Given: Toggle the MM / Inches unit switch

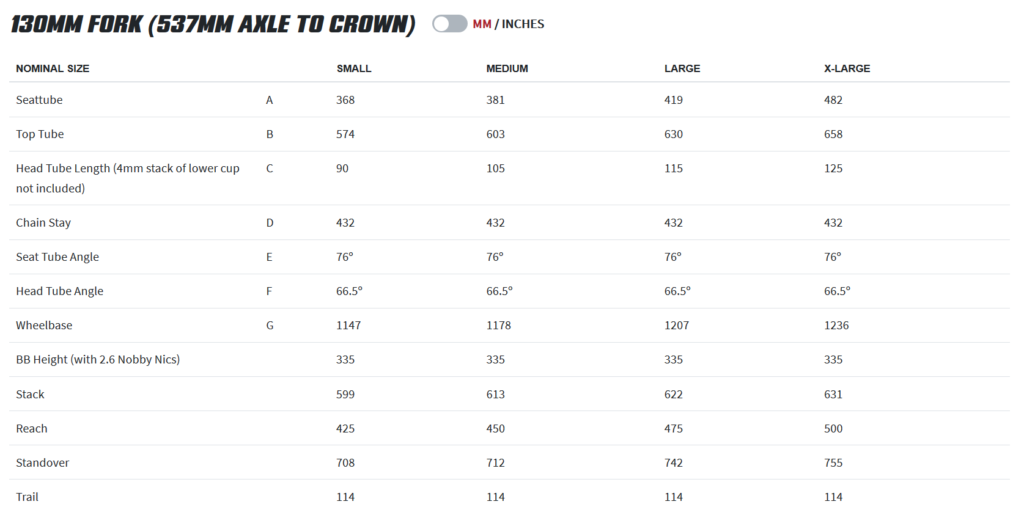Looking at the screenshot, I should click(449, 24).
